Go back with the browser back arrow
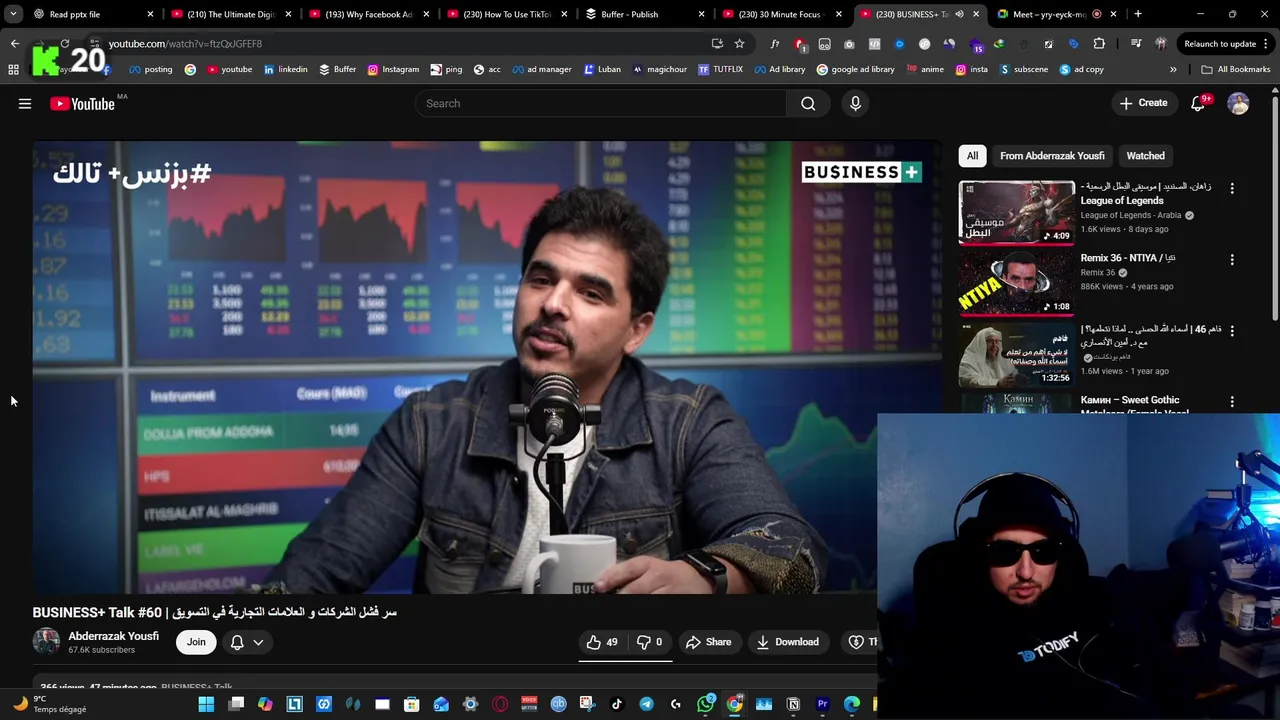 [14, 43]
